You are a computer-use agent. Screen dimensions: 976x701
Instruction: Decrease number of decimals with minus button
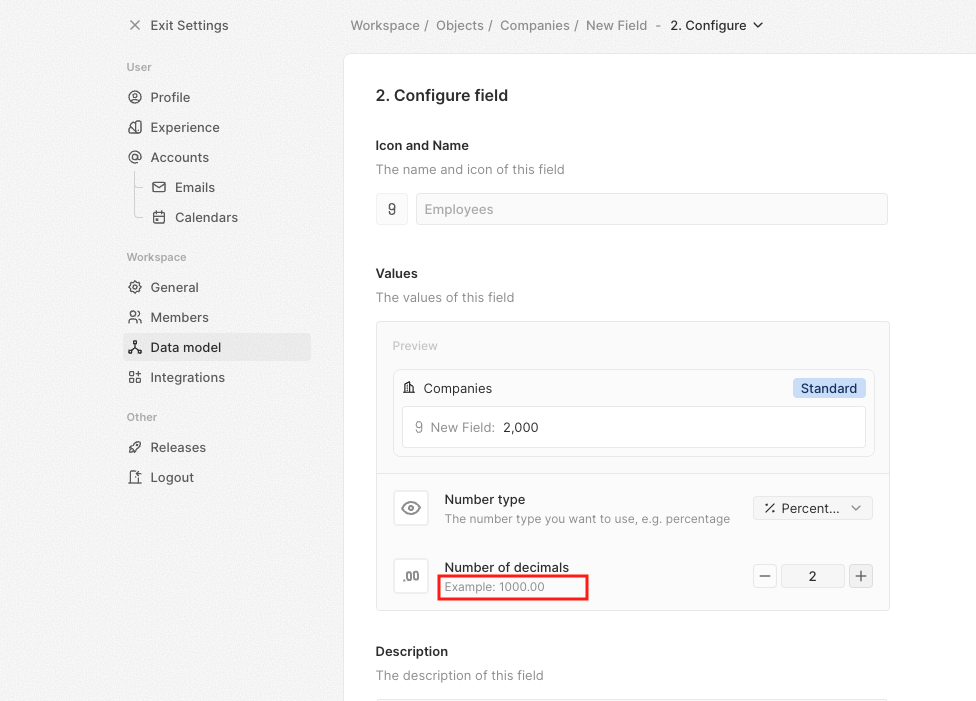pyautogui.click(x=765, y=576)
